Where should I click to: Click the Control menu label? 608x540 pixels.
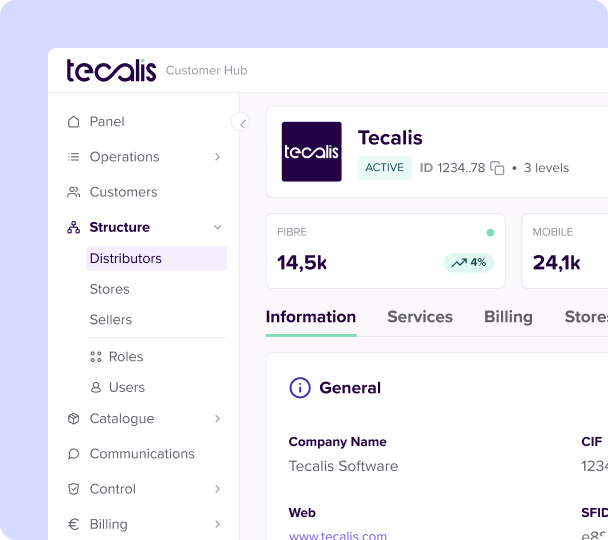point(112,489)
